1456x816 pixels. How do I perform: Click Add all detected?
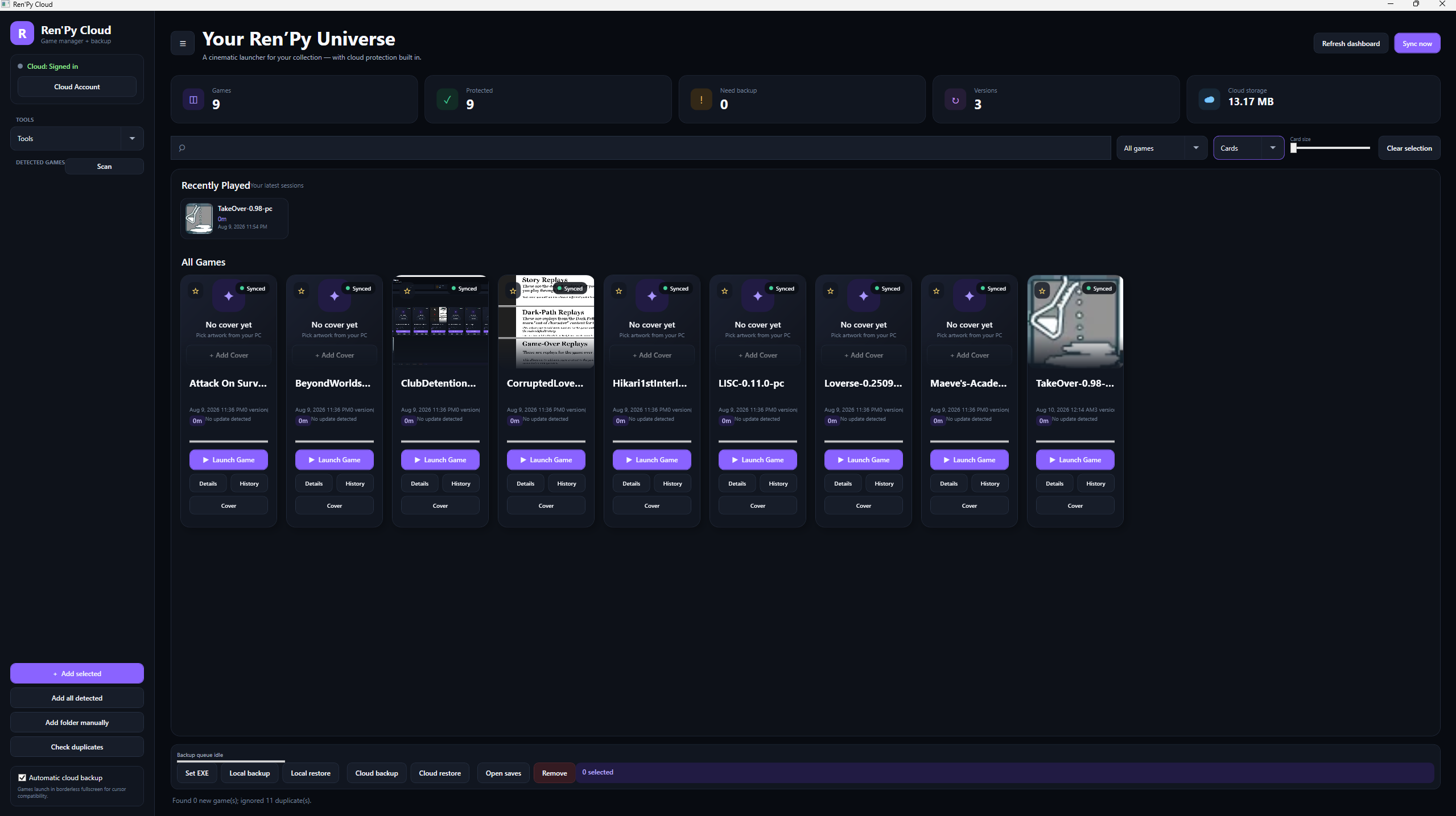[77, 698]
